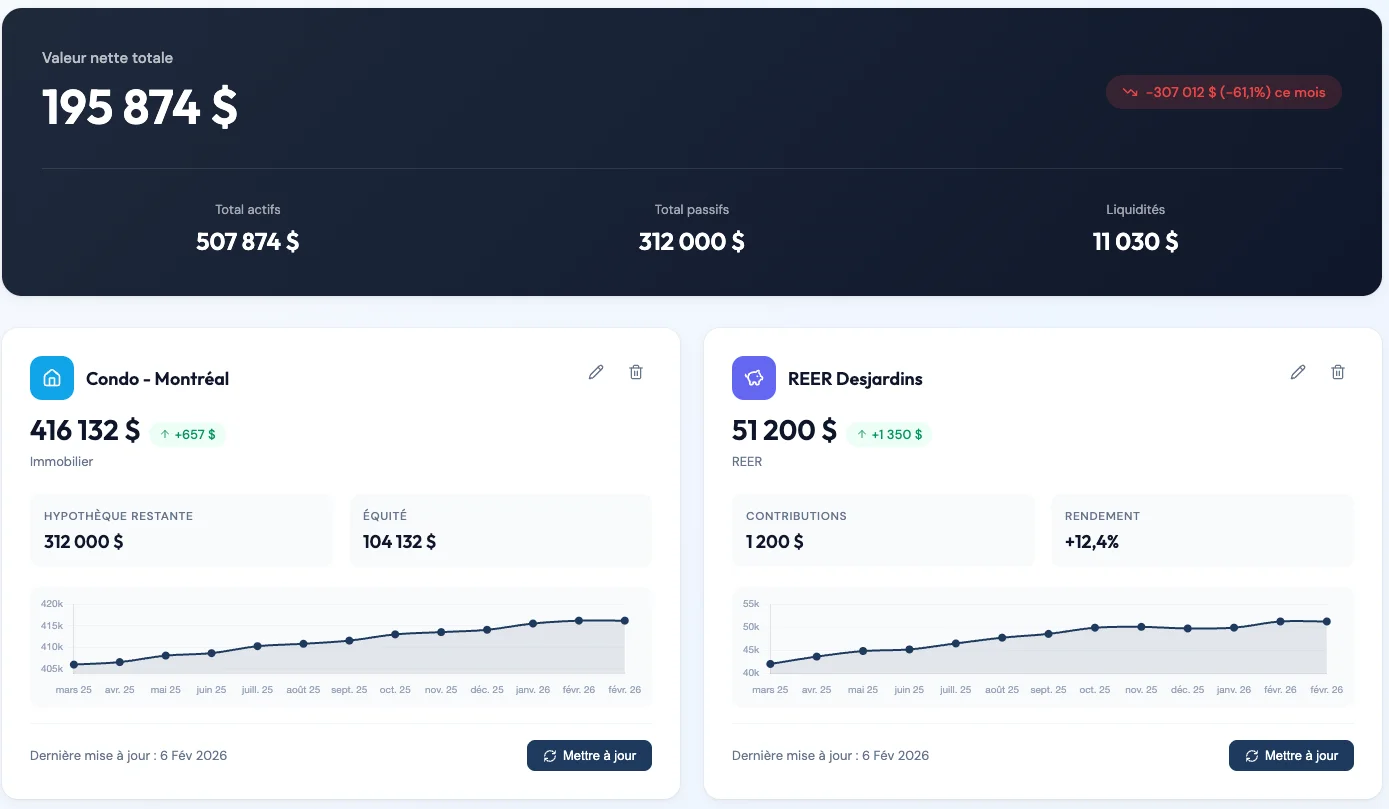This screenshot has width=1389, height=809.
Task: Click the trash icon on REER Desjardins card
Action: [1338, 371]
